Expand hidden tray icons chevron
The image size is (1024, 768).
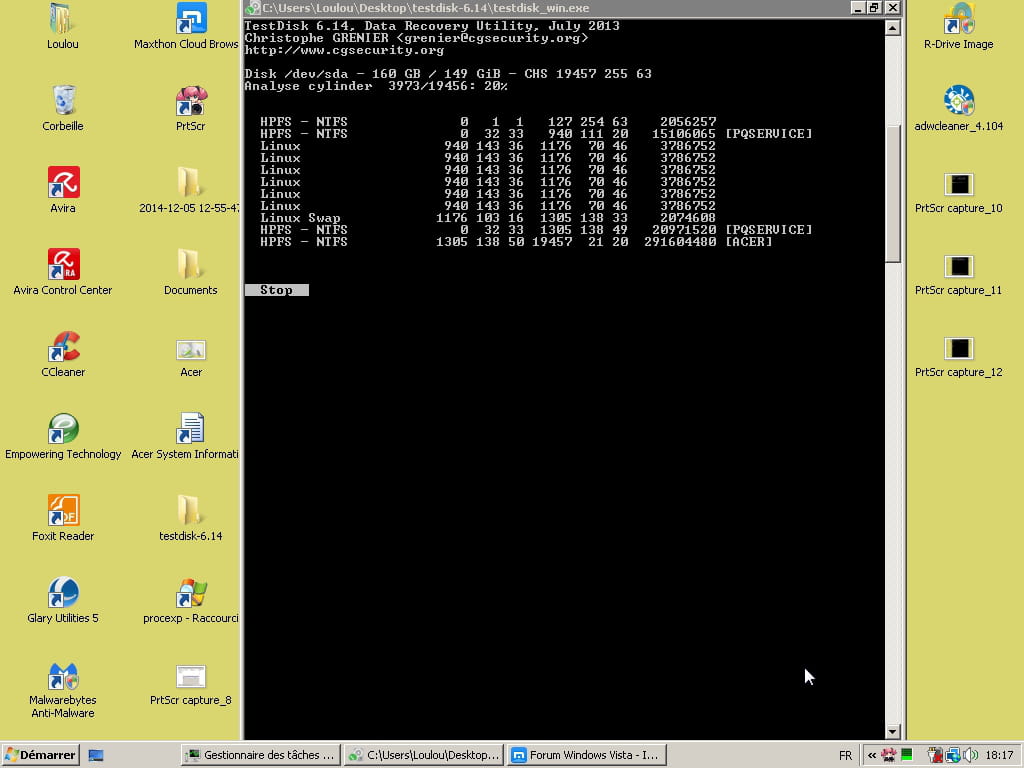tap(872, 755)
